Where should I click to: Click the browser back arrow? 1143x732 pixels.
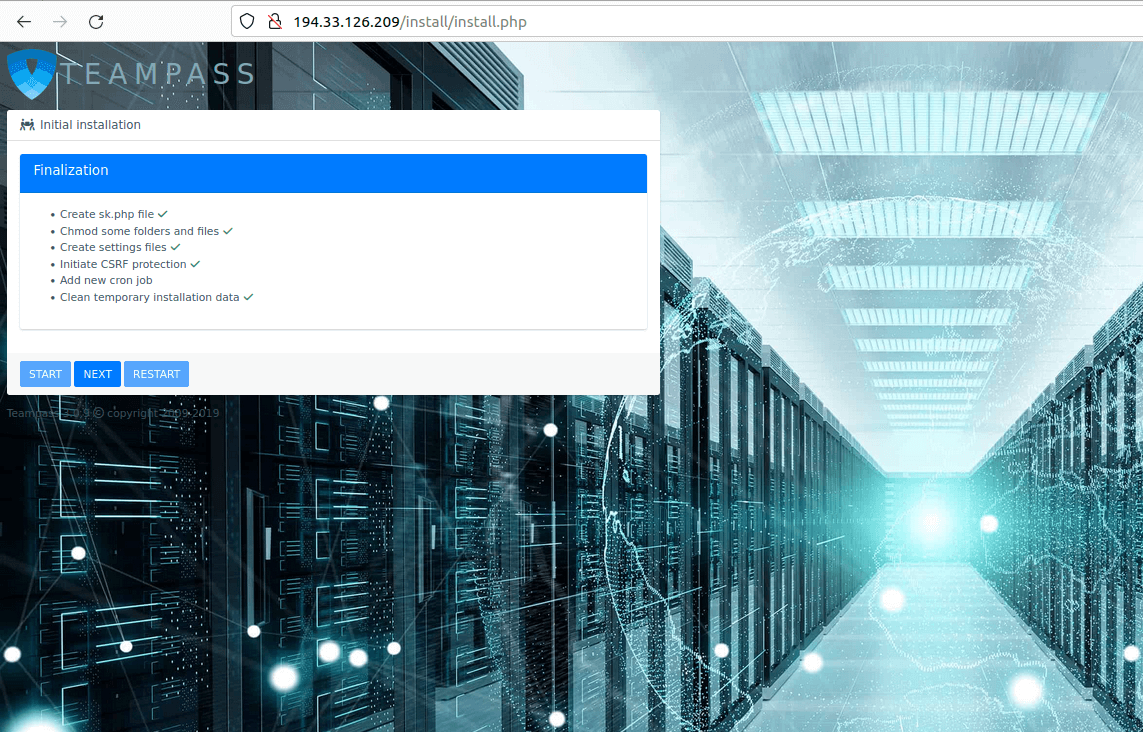point(24,22)
